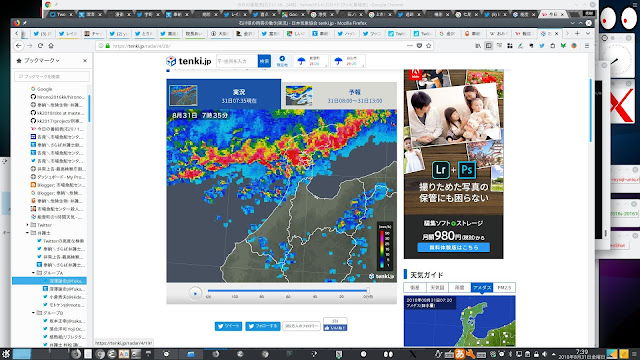This screenshot has width=640, height=360.
Task: Open the Firefox home page icon
Action: [51, 46]
